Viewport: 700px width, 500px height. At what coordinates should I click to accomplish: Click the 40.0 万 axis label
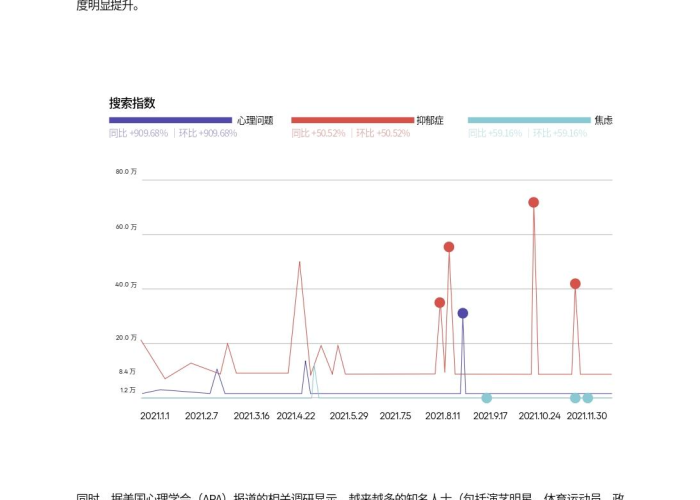point(126,285)
